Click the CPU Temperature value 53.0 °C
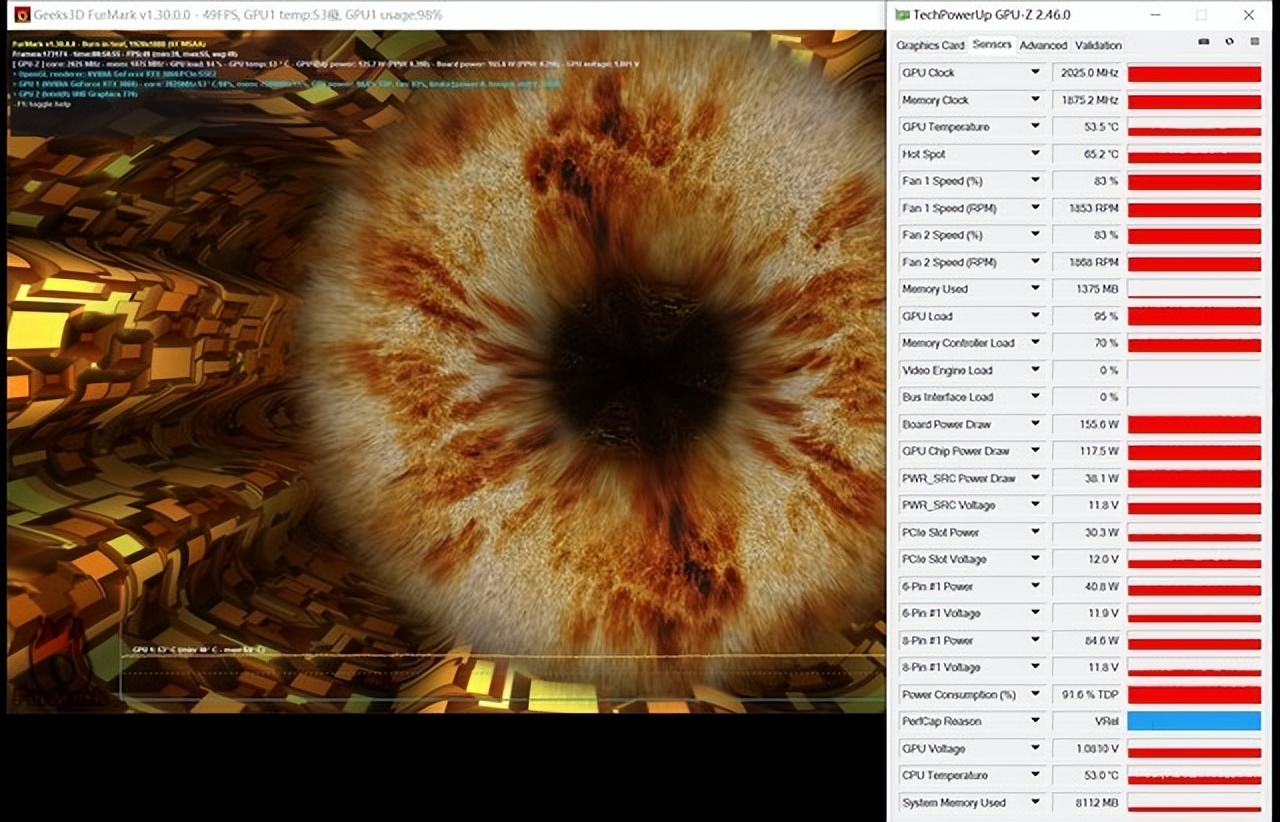1280x822 pixels. coord(1087,775)
